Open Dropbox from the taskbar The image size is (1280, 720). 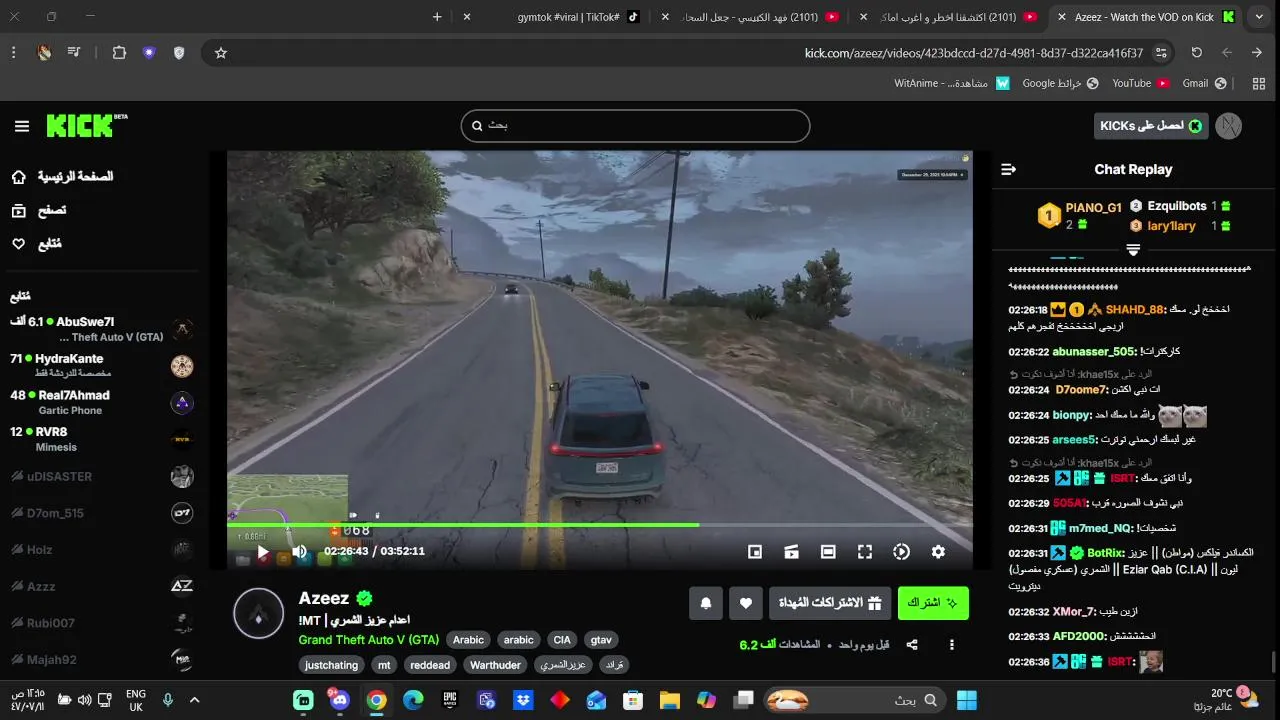524,700
